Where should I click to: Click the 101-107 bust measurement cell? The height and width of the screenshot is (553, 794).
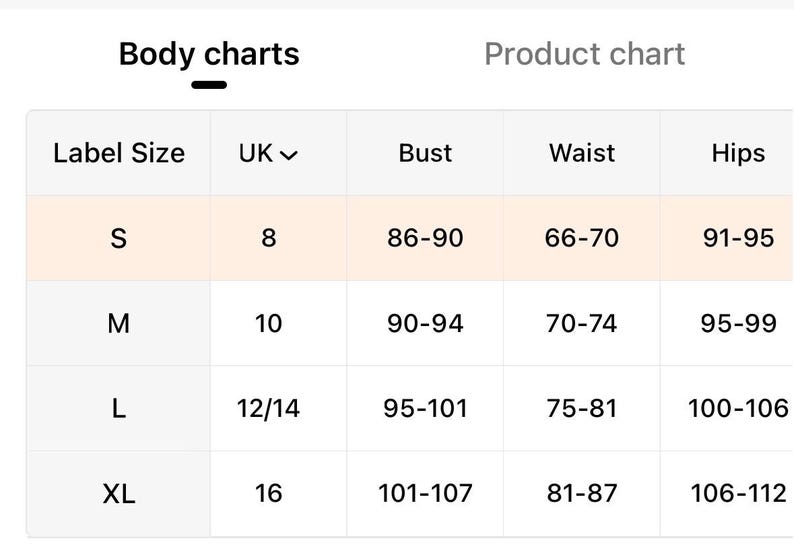425,494
